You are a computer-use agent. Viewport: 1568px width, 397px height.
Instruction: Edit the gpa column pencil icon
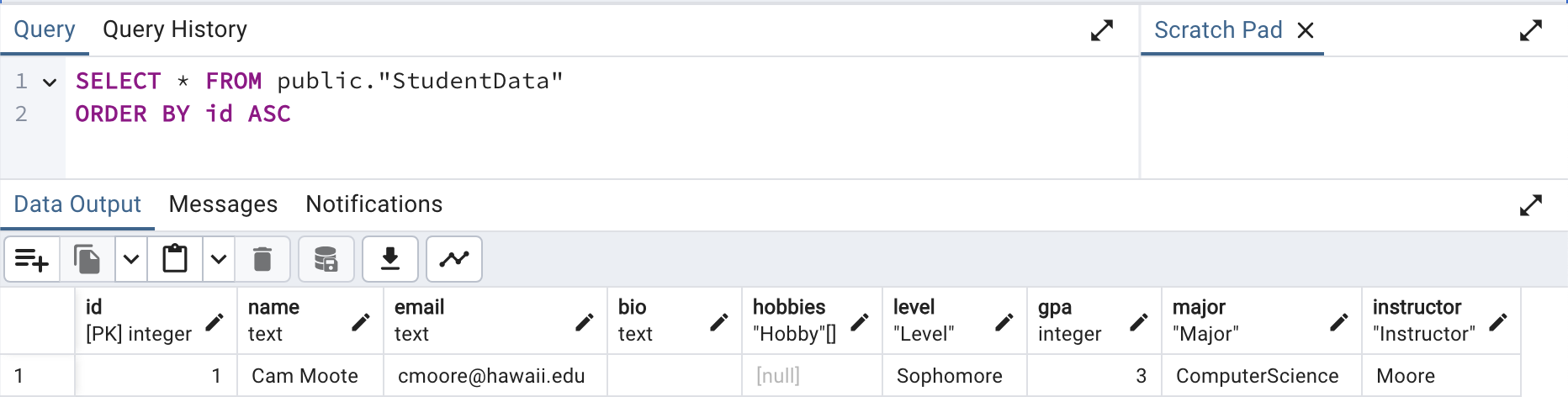coord(1139,322)
